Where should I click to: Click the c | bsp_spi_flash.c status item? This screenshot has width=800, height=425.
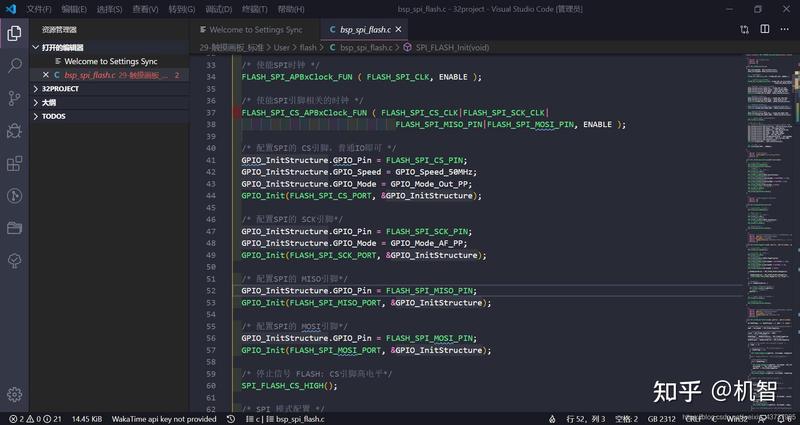pyautogui.click(x=285, y=419)
